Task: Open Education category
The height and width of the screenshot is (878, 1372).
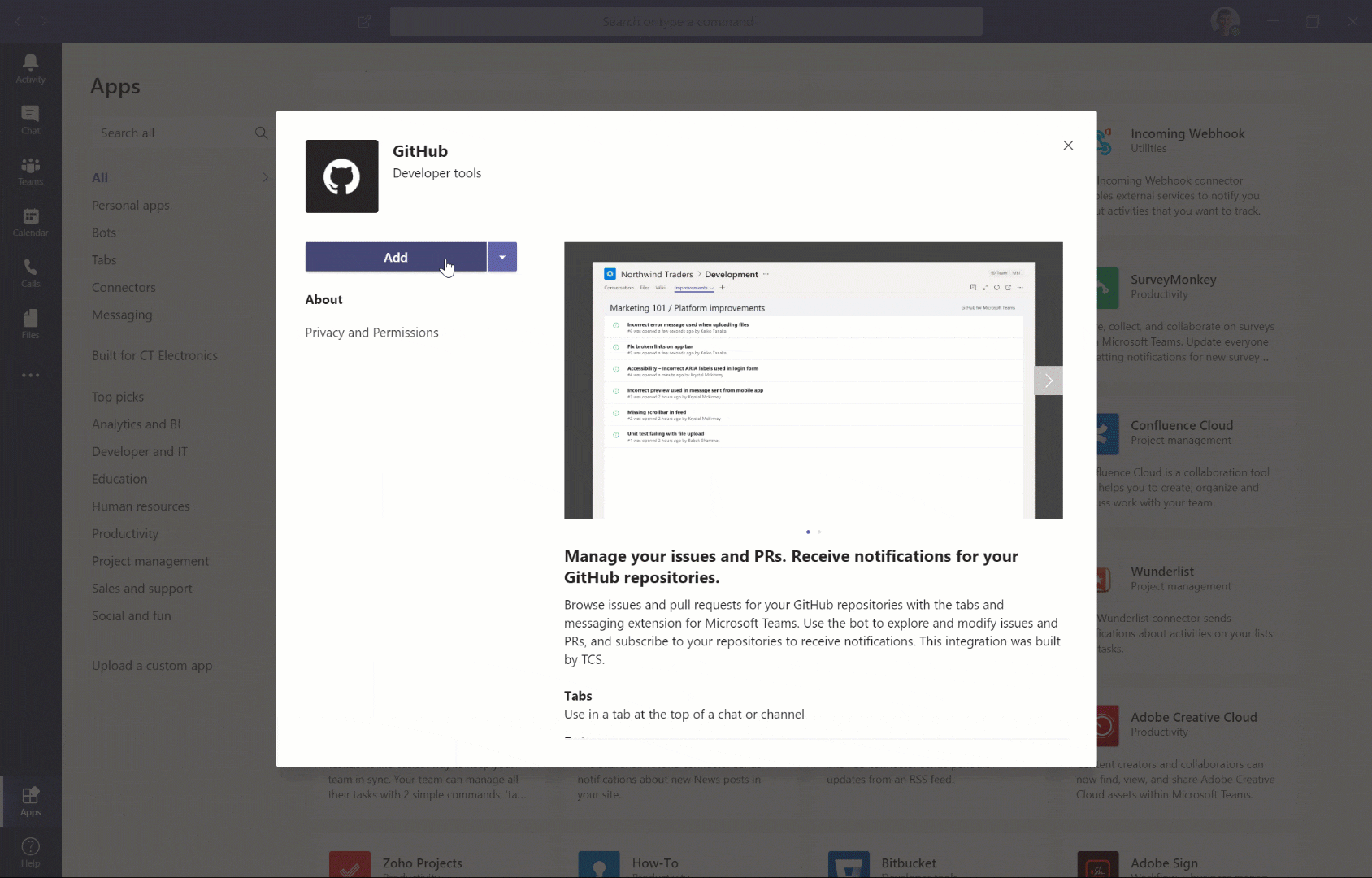Action: pyautogui.click(x=119, y=479)
